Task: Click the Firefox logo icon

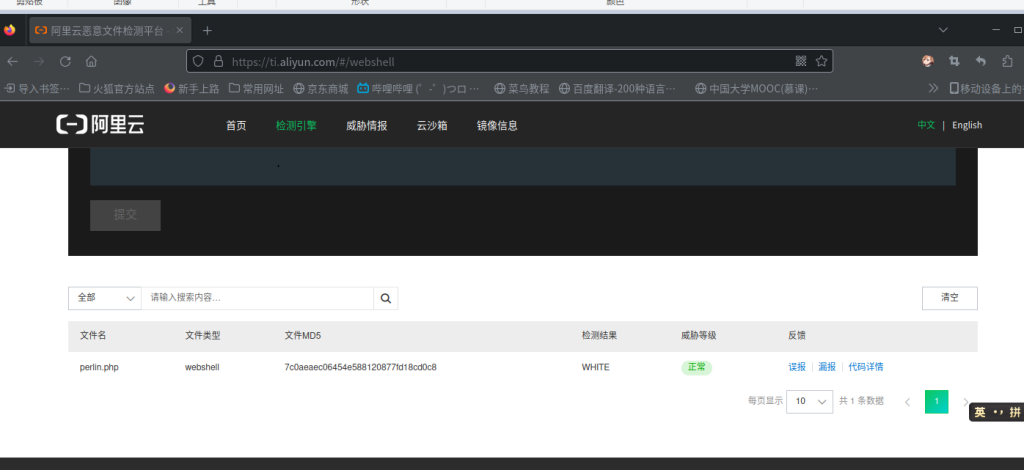Action: point(9,30)
